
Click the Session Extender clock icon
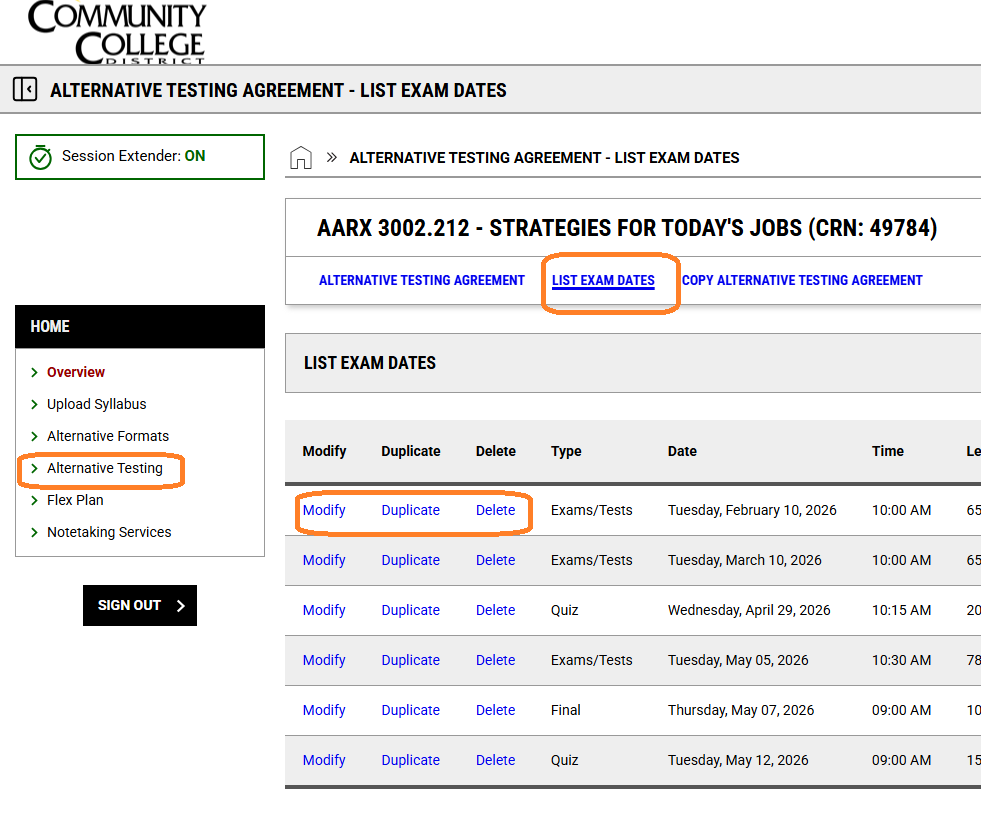[x=41, y=157]
